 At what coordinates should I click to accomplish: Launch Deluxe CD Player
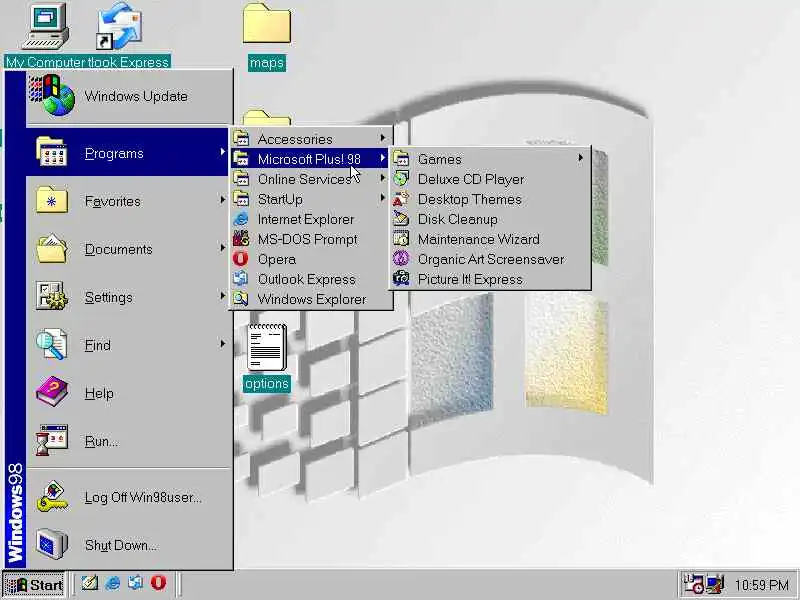click(x=490, y=179)
